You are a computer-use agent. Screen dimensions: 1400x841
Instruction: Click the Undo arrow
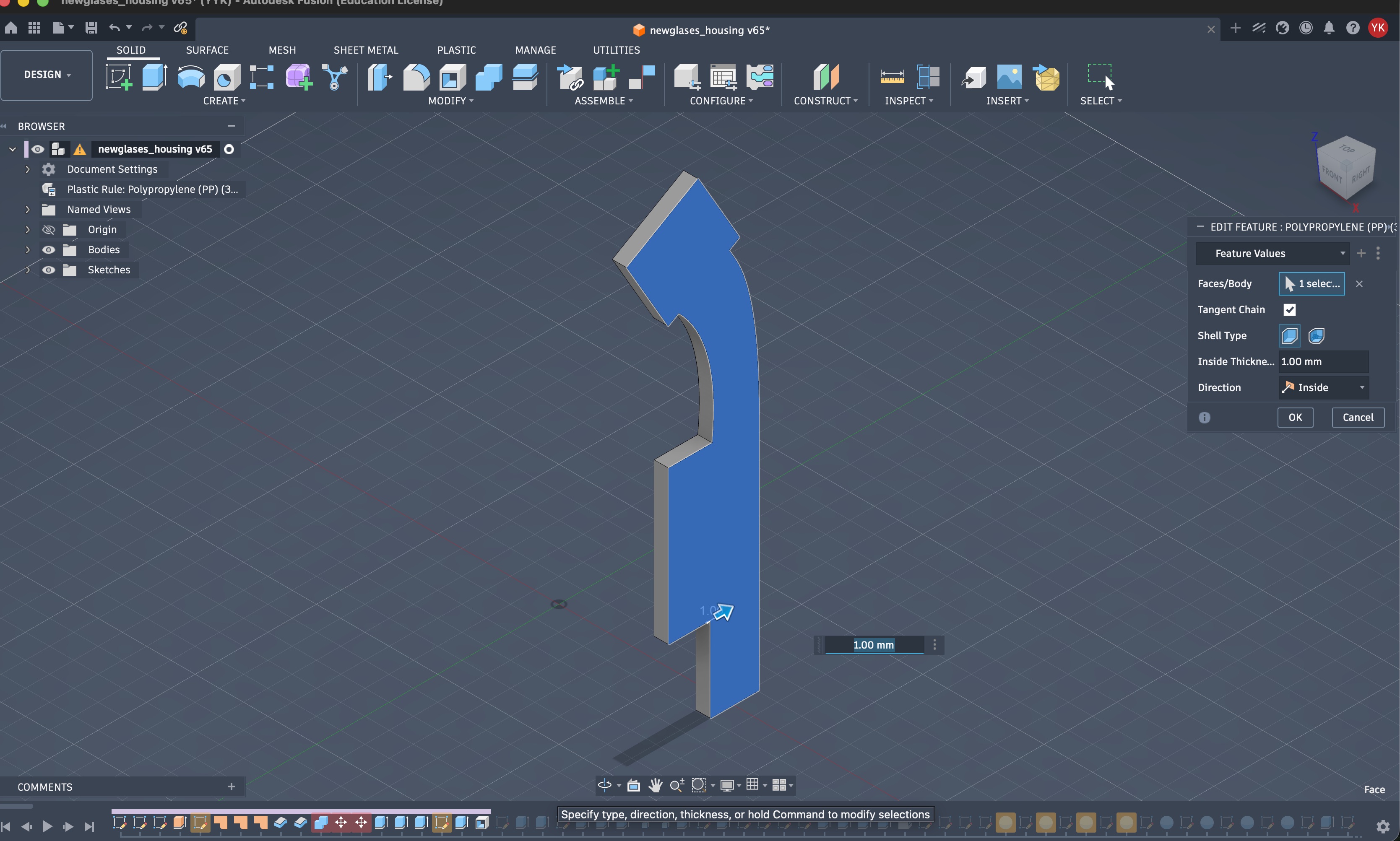114,28
